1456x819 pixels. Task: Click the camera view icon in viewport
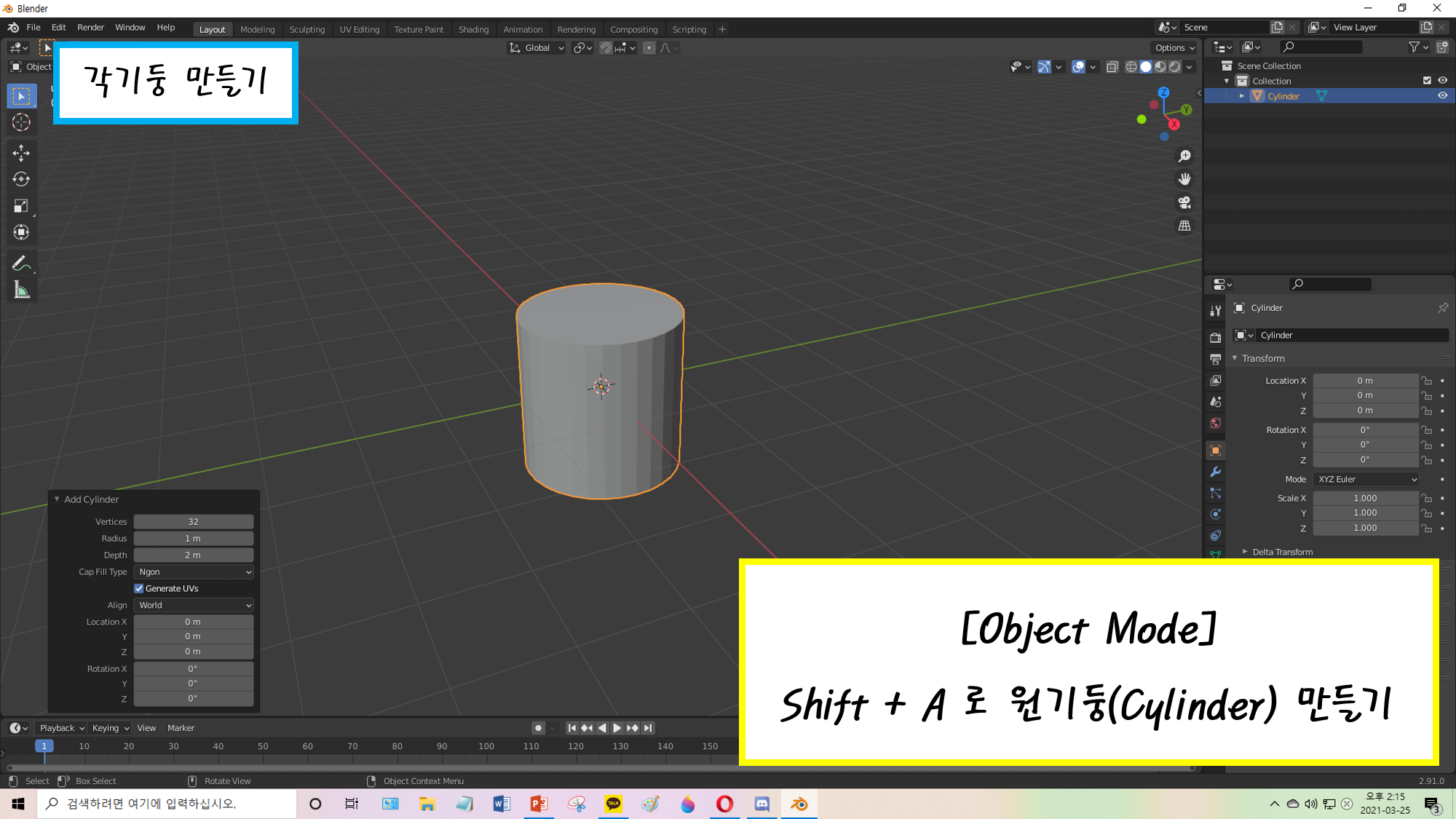point(1184,202)
